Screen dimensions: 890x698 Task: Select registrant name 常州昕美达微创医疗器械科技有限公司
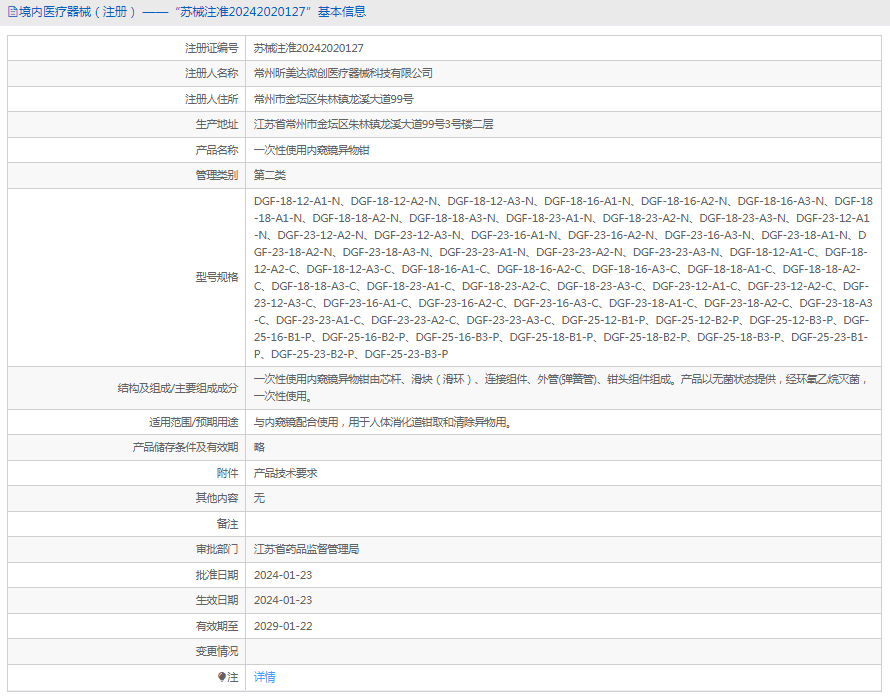343,73
